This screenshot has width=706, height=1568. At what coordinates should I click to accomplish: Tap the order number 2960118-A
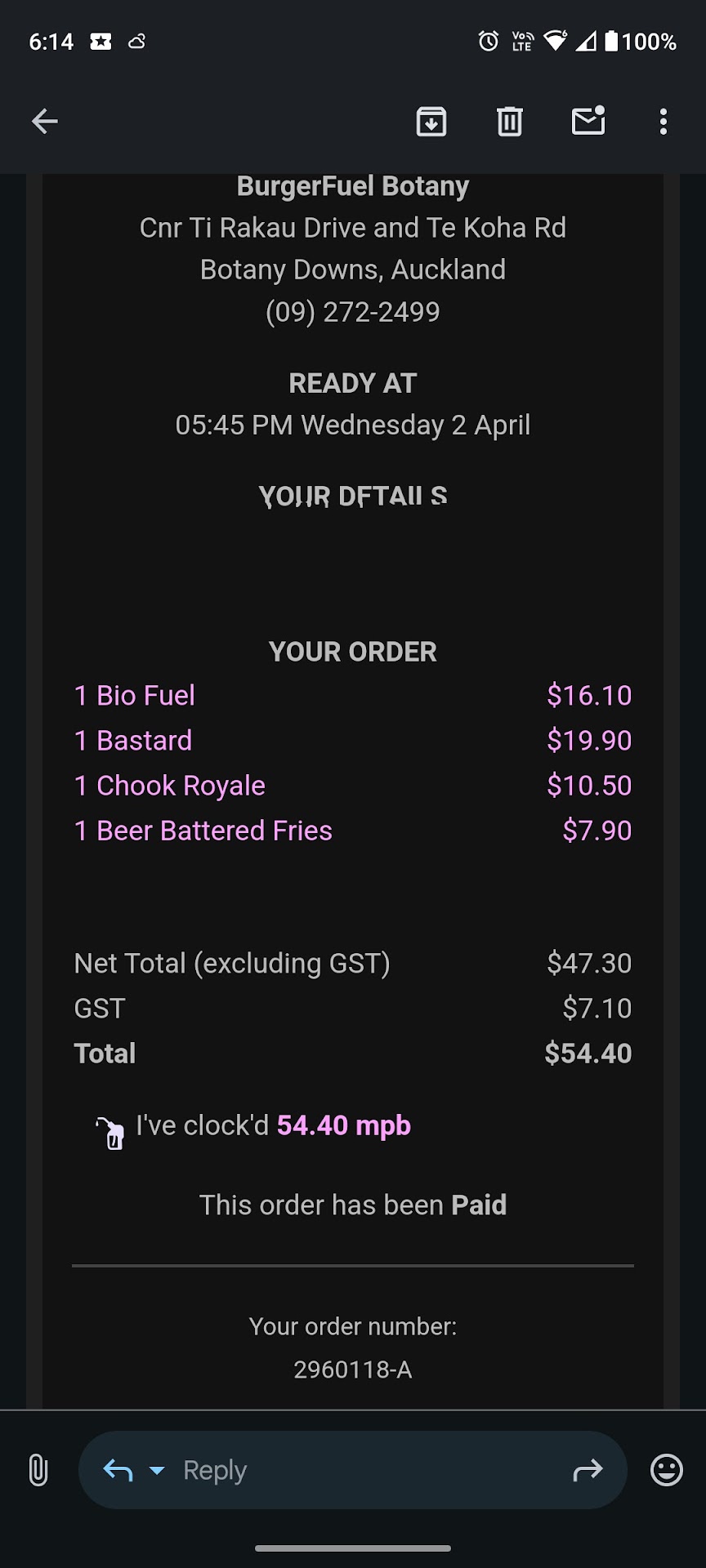(353, 1370)
